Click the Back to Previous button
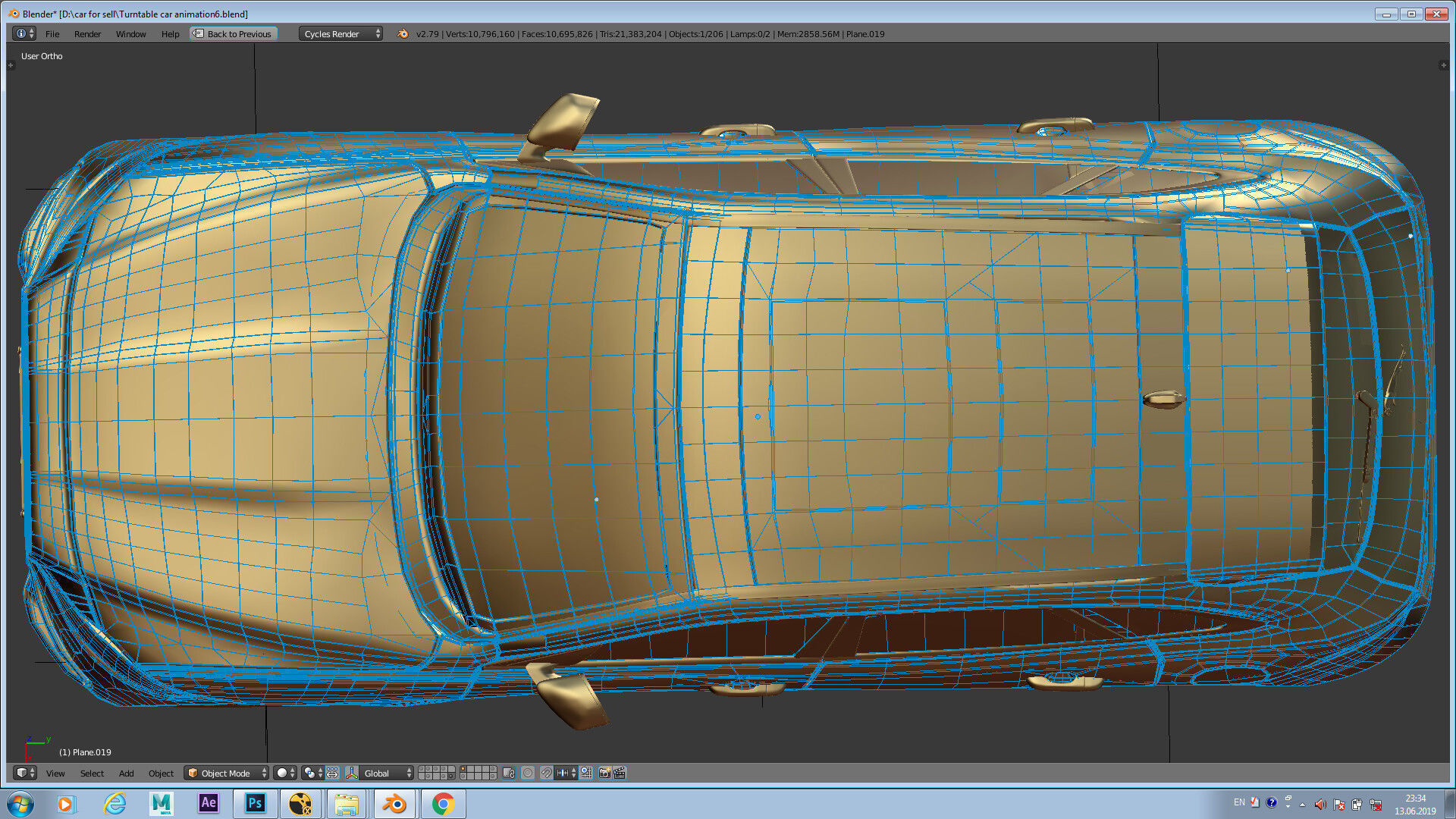 [233, 33]
